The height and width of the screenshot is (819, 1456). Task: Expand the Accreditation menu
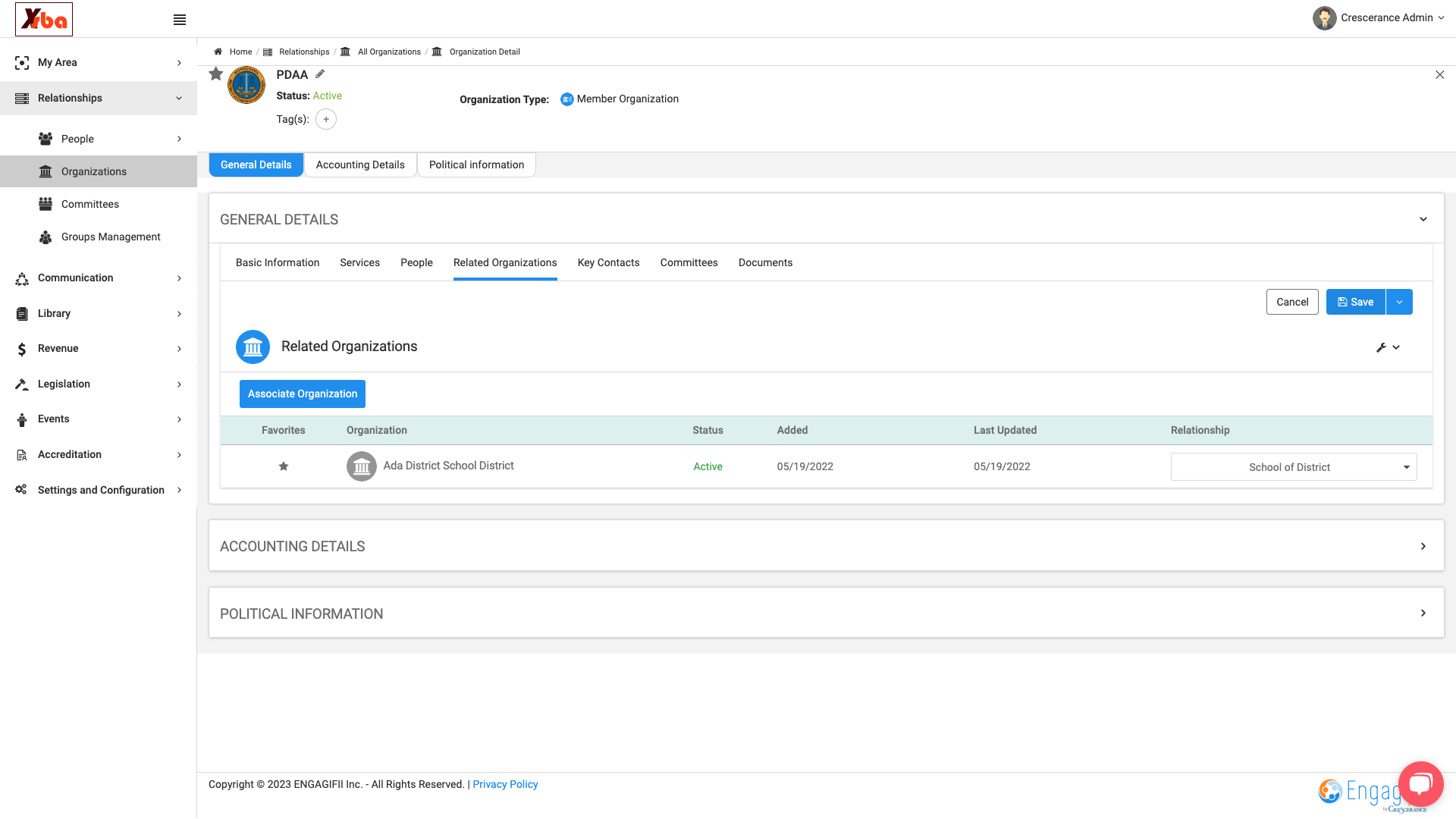coord(99,454)
